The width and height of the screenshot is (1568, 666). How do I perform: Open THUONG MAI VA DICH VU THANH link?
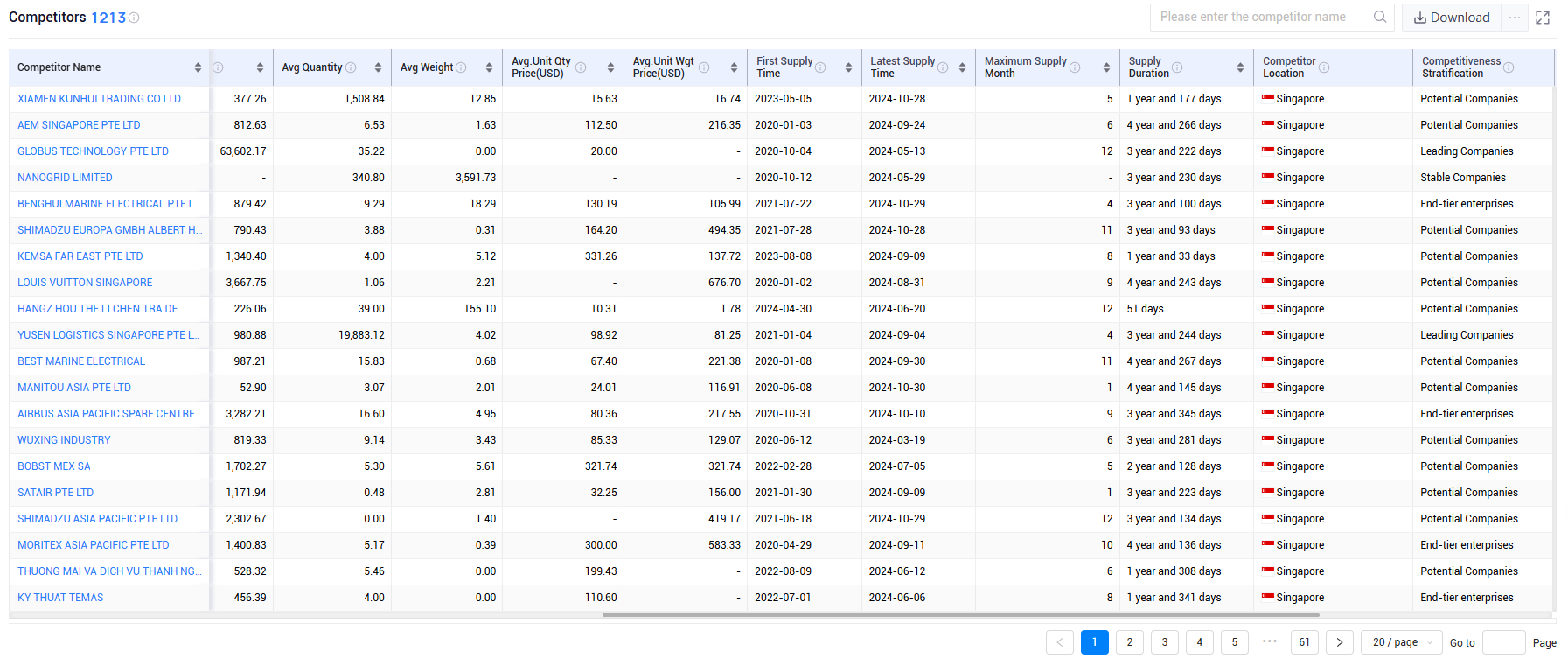[109, 571]
